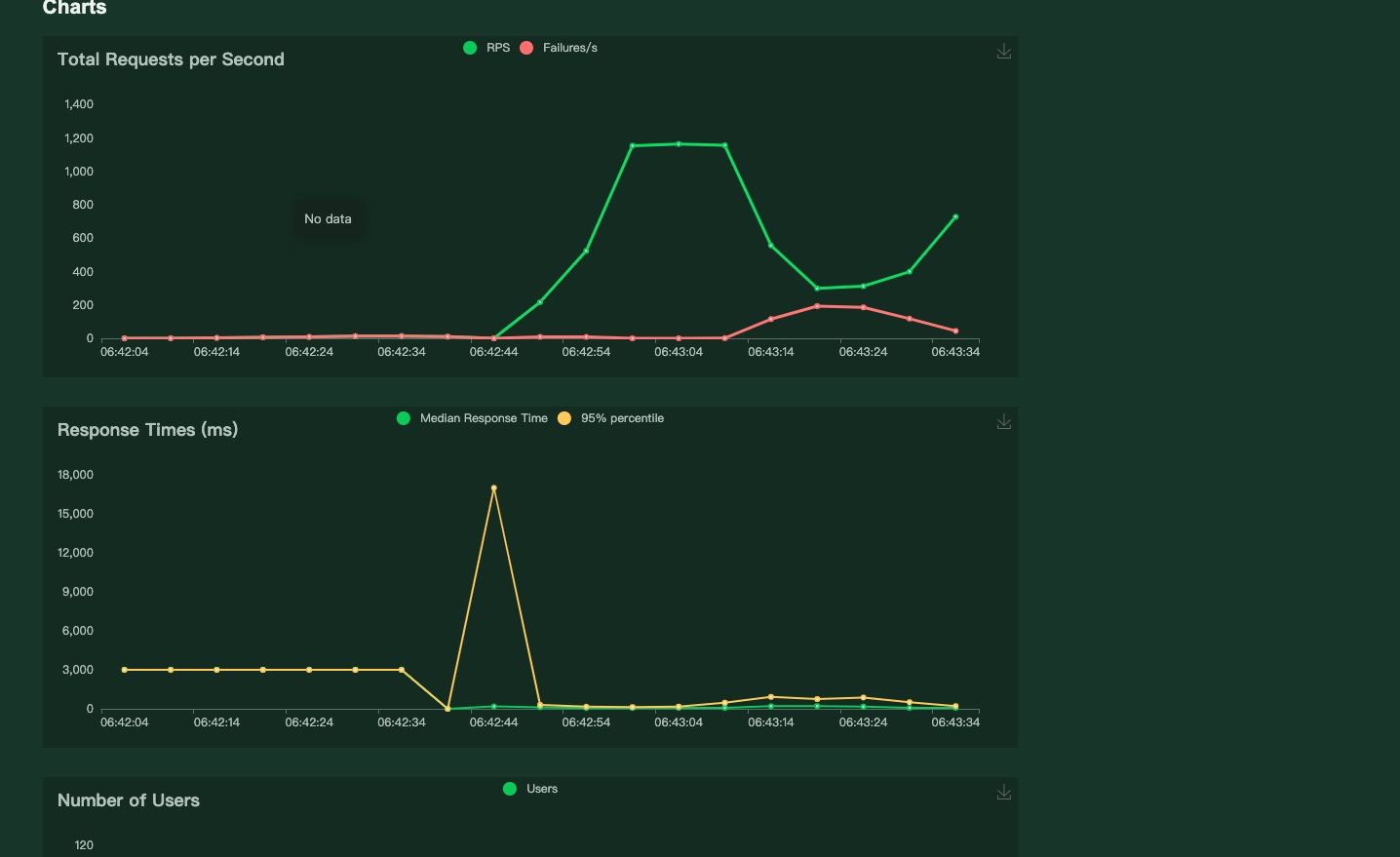Download the Total Requests per Second chart
The width and height of the screenshot is (1400, 857).
click(x=1003, y=51)
